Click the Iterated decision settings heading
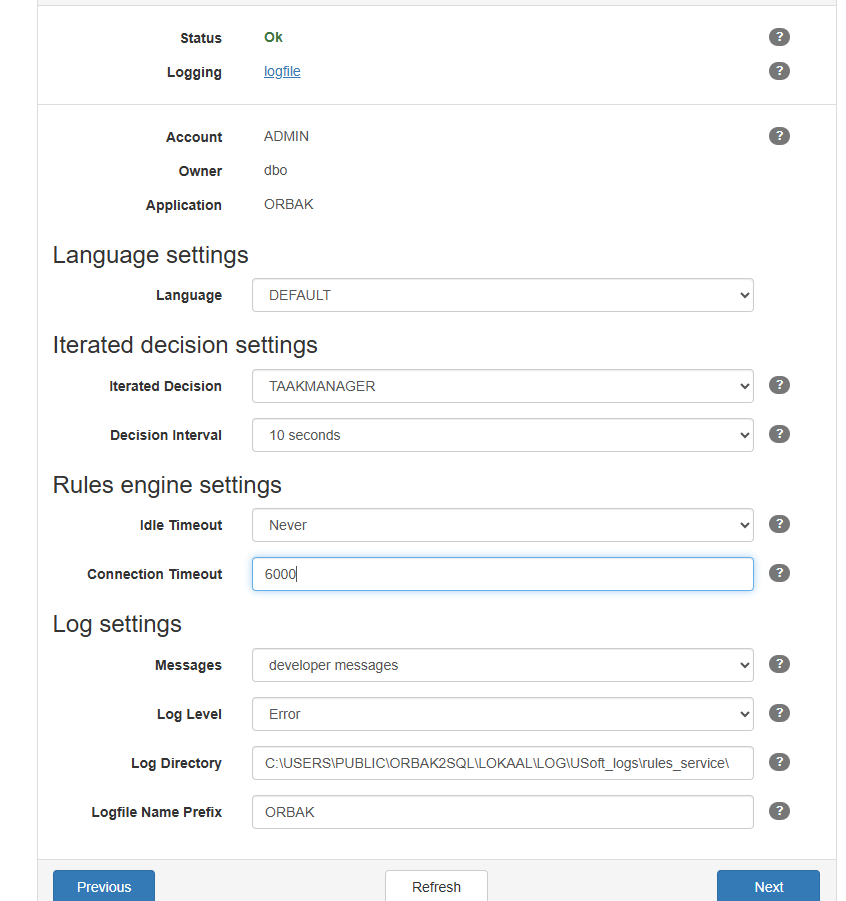The width and height of the screenshot is (846, 901). 185,345
